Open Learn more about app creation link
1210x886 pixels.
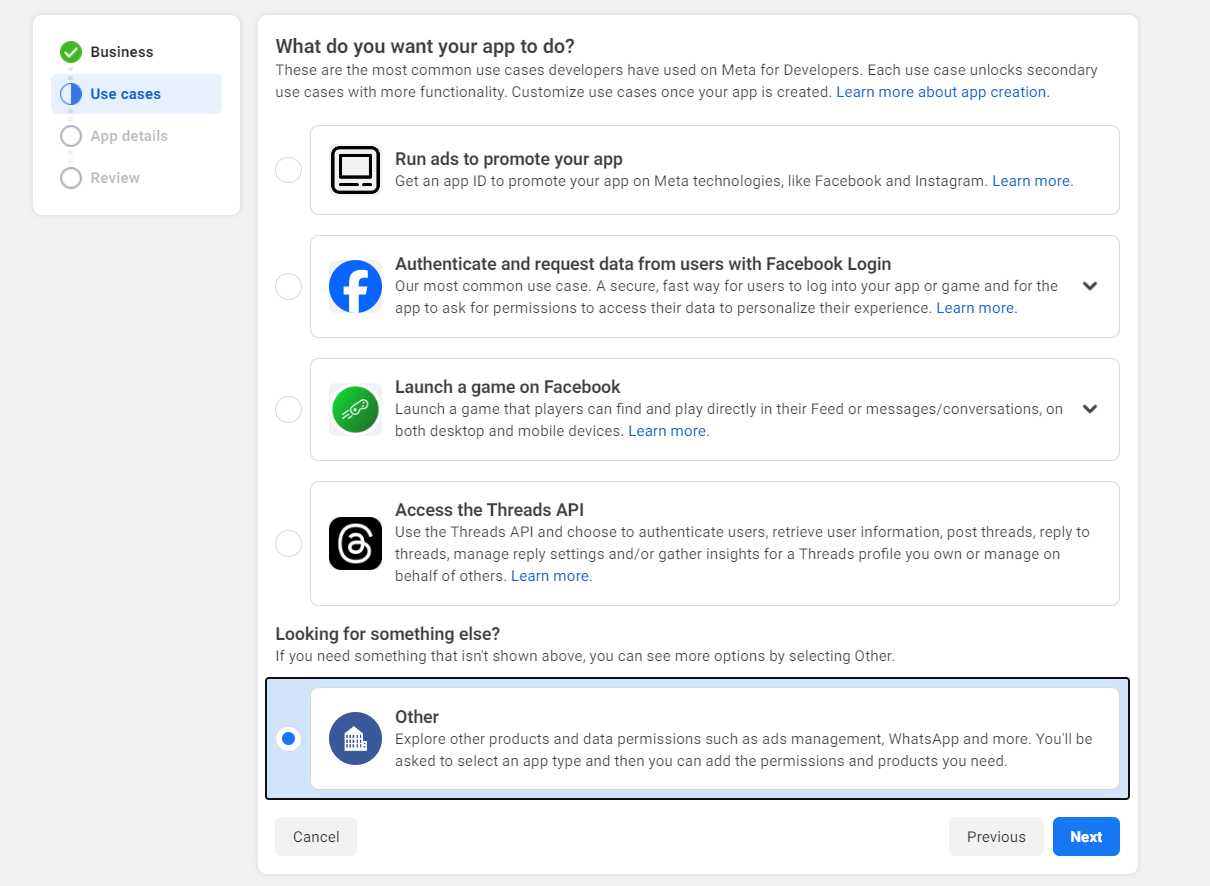[942, 92]
